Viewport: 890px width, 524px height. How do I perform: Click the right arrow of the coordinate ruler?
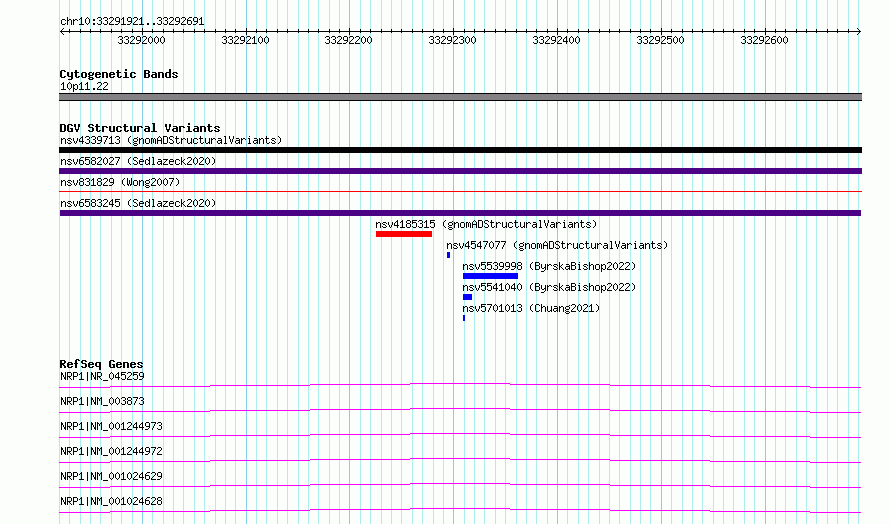click(x=859, y=31)
